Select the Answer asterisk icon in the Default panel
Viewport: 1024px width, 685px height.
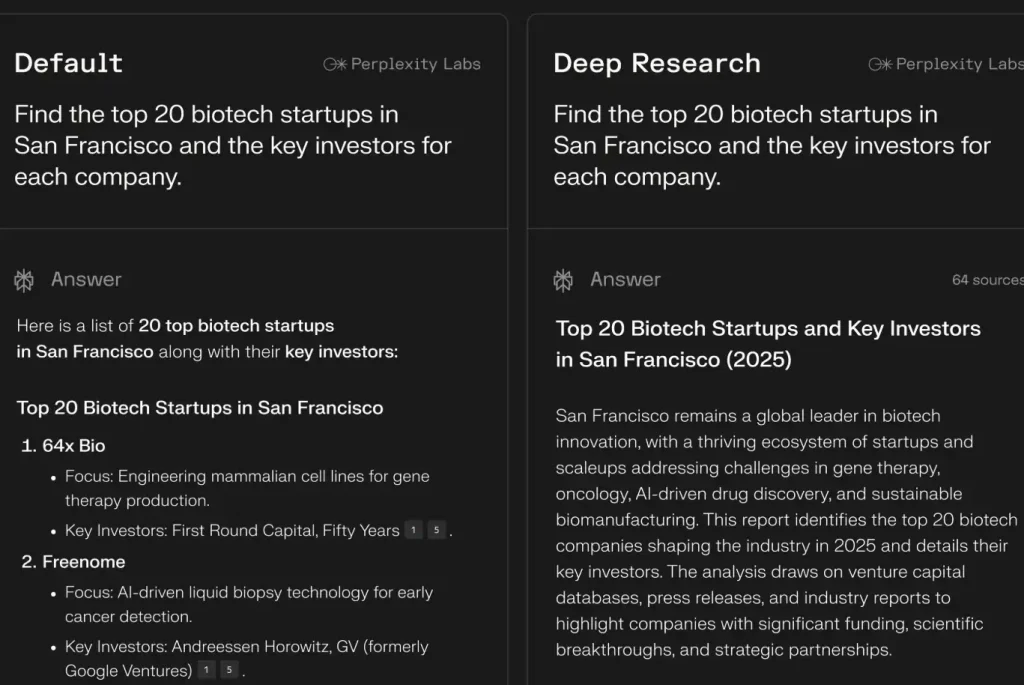click(x=22, y=280)
